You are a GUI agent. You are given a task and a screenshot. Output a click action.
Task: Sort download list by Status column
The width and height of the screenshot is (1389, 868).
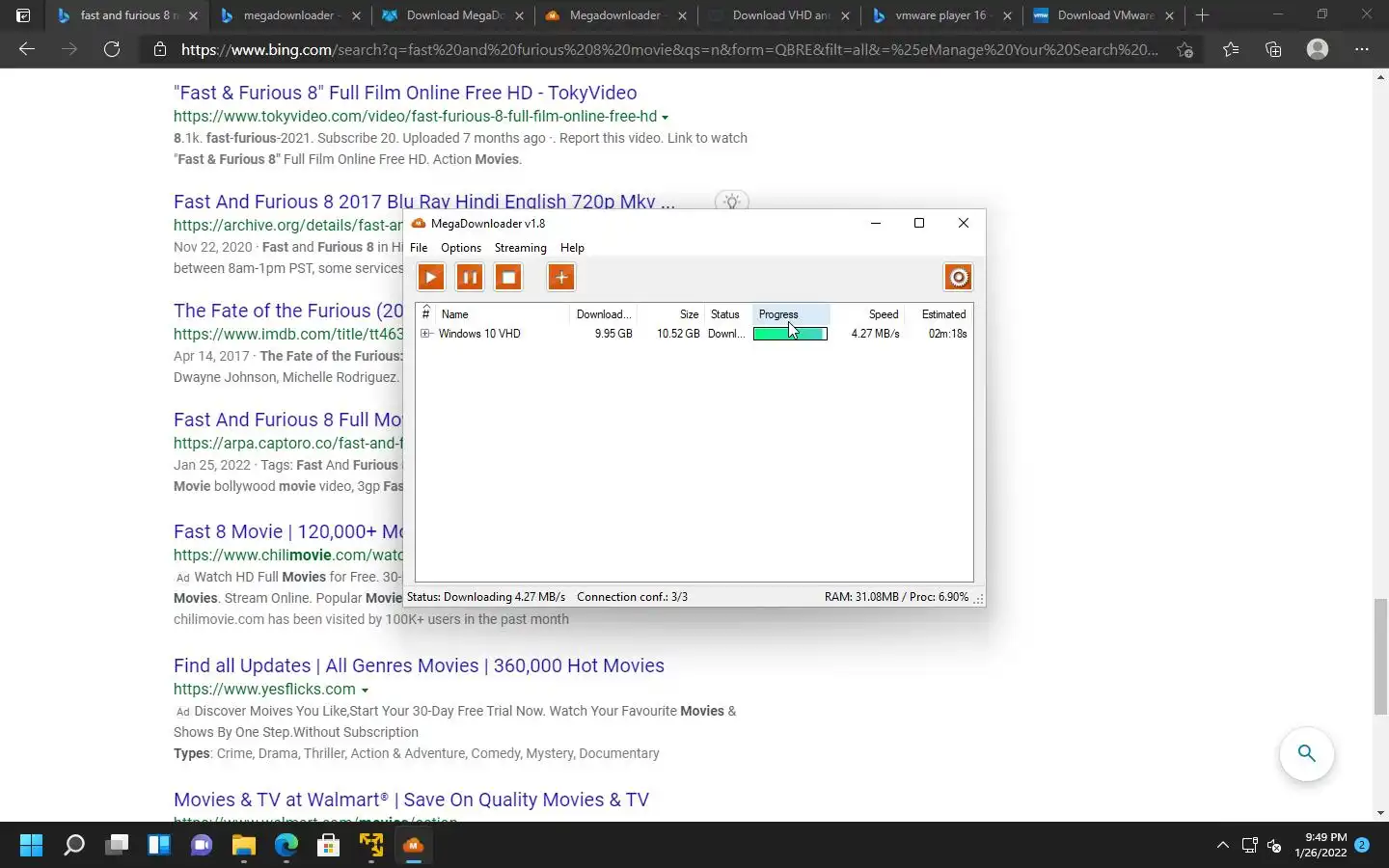(x=728, y=314)
